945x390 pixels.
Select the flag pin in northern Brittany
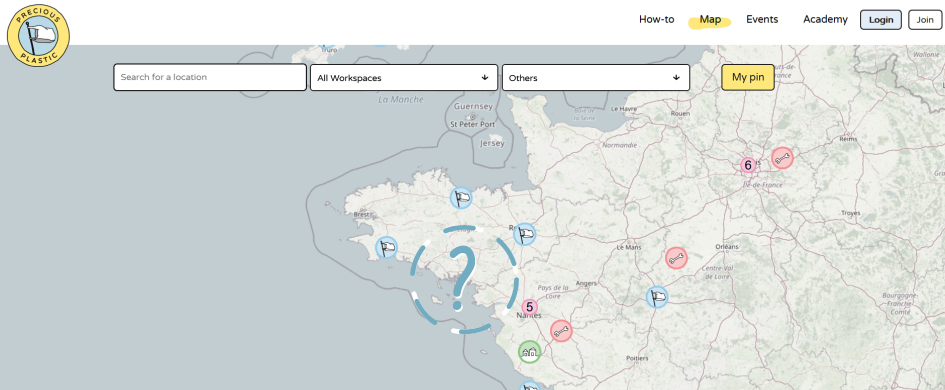pos(461,197)
